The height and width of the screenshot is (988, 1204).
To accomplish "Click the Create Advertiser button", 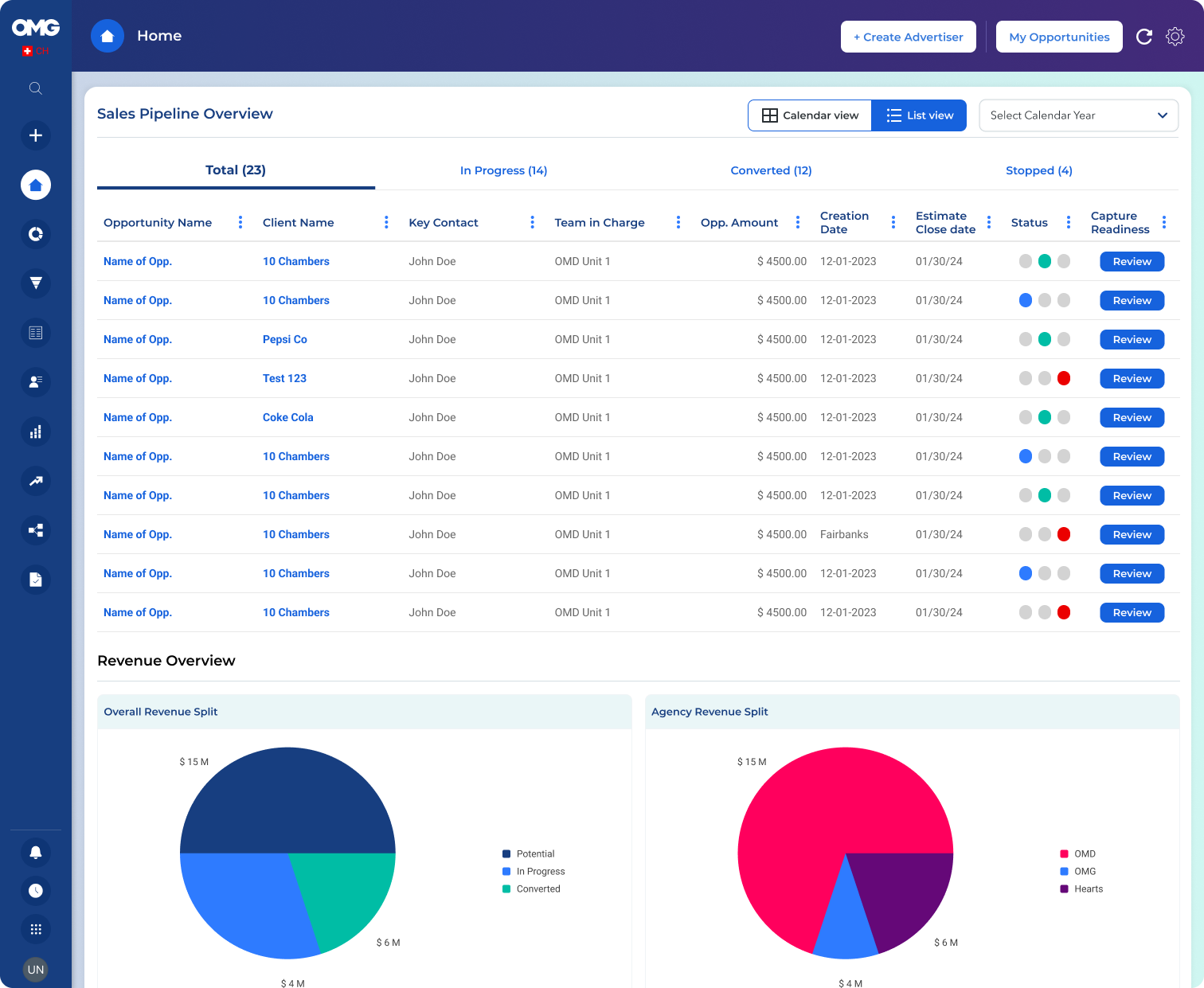I will 908,37.
